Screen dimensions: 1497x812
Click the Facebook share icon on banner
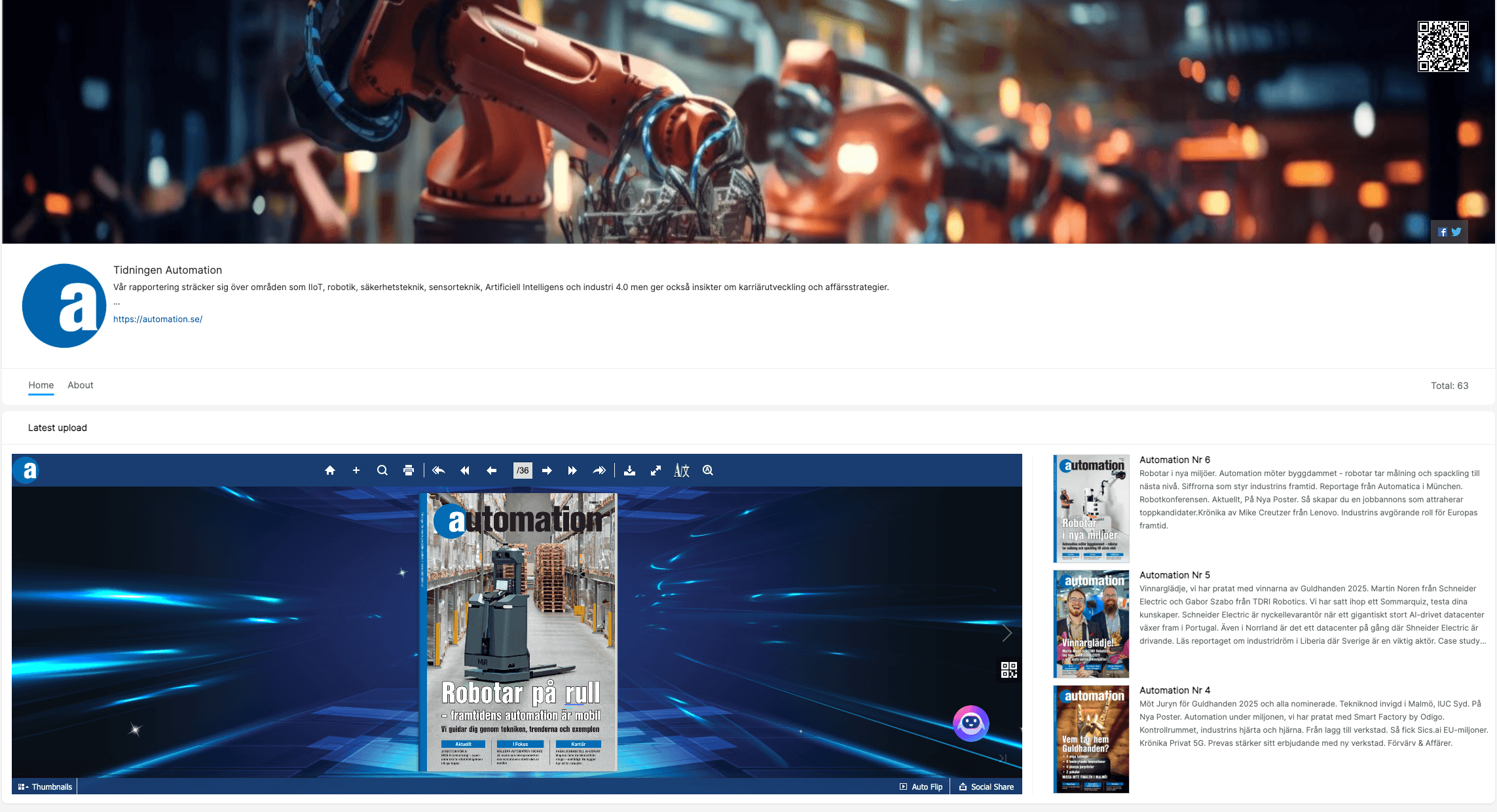[1442, 232]
